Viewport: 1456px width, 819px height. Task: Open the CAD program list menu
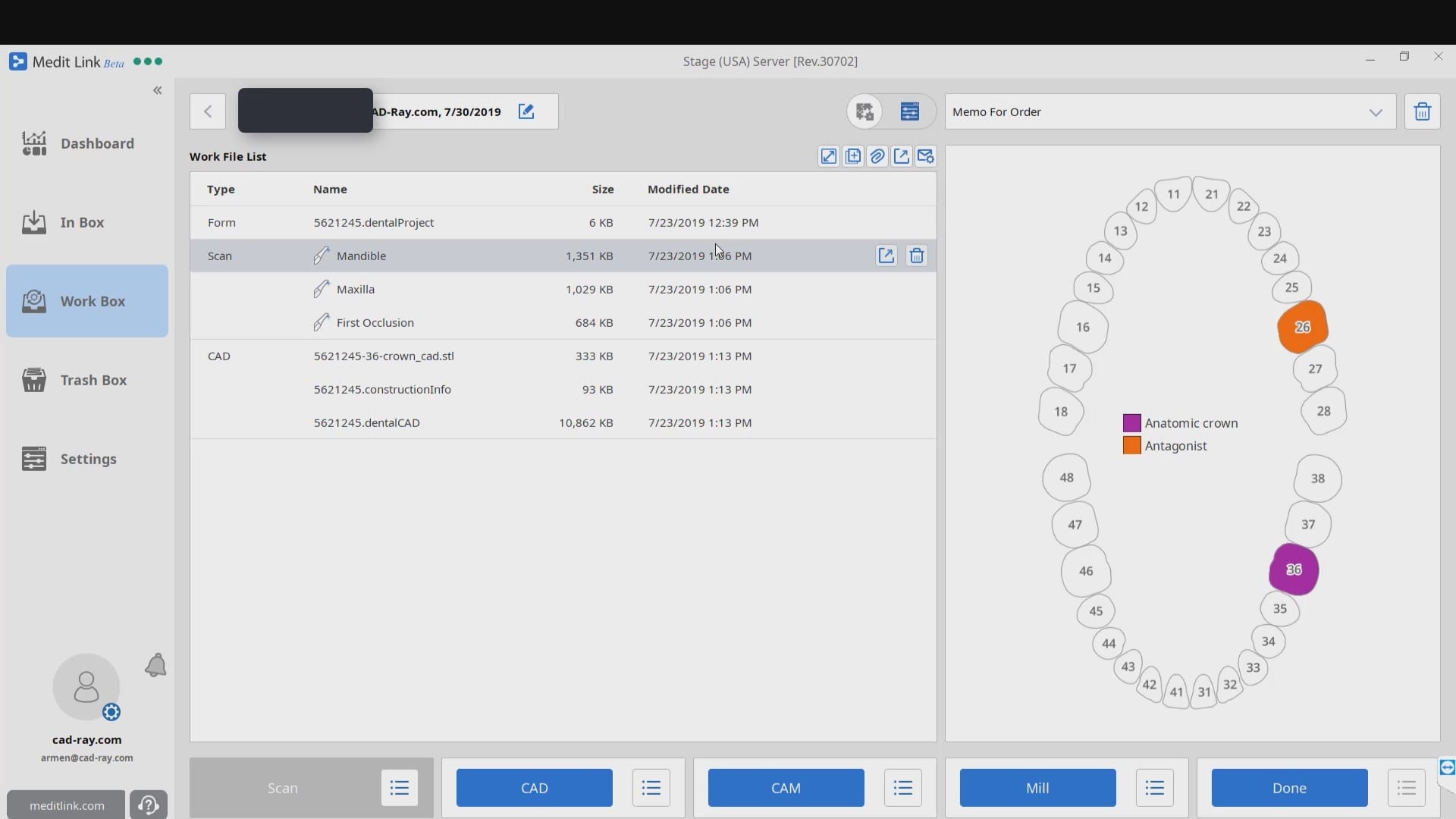(x=651, y=788)
